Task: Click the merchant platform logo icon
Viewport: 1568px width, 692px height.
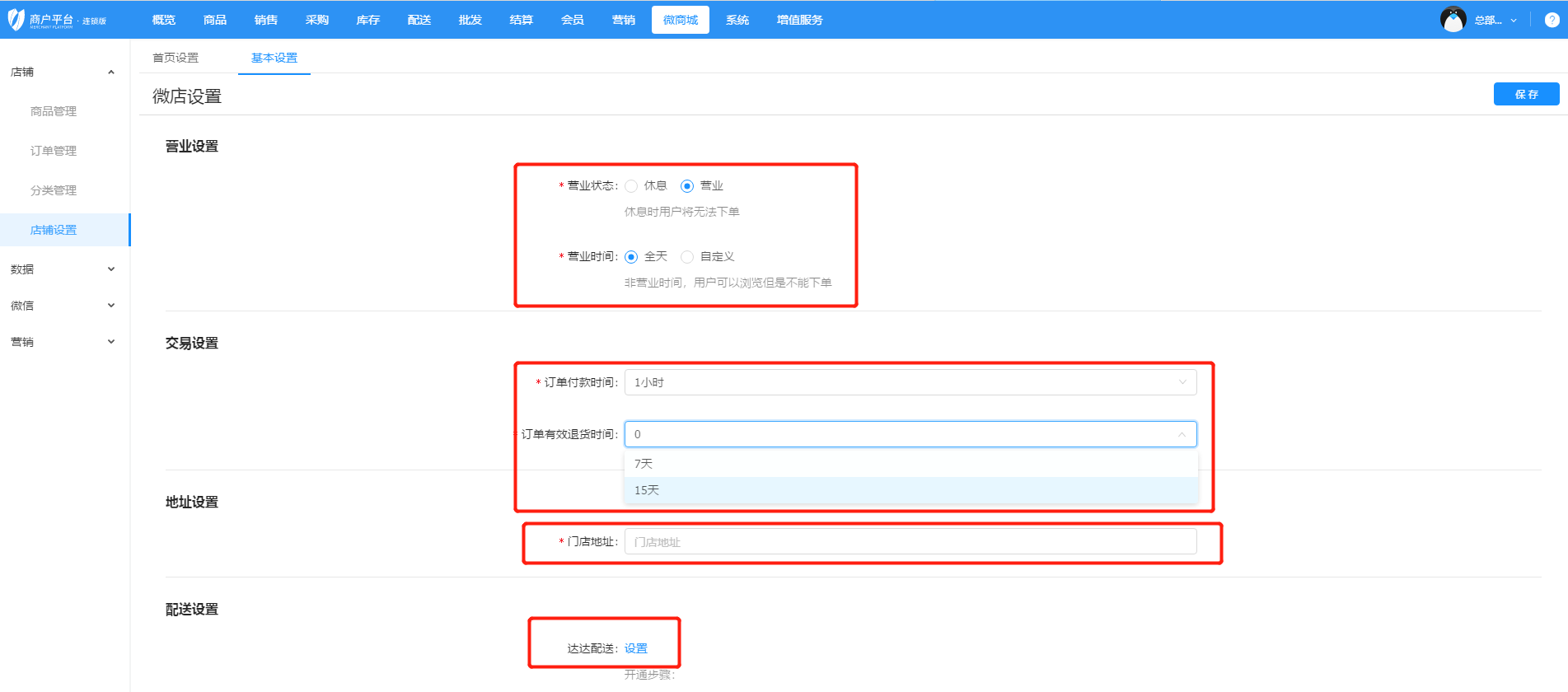Action: [x=16, y=20]
